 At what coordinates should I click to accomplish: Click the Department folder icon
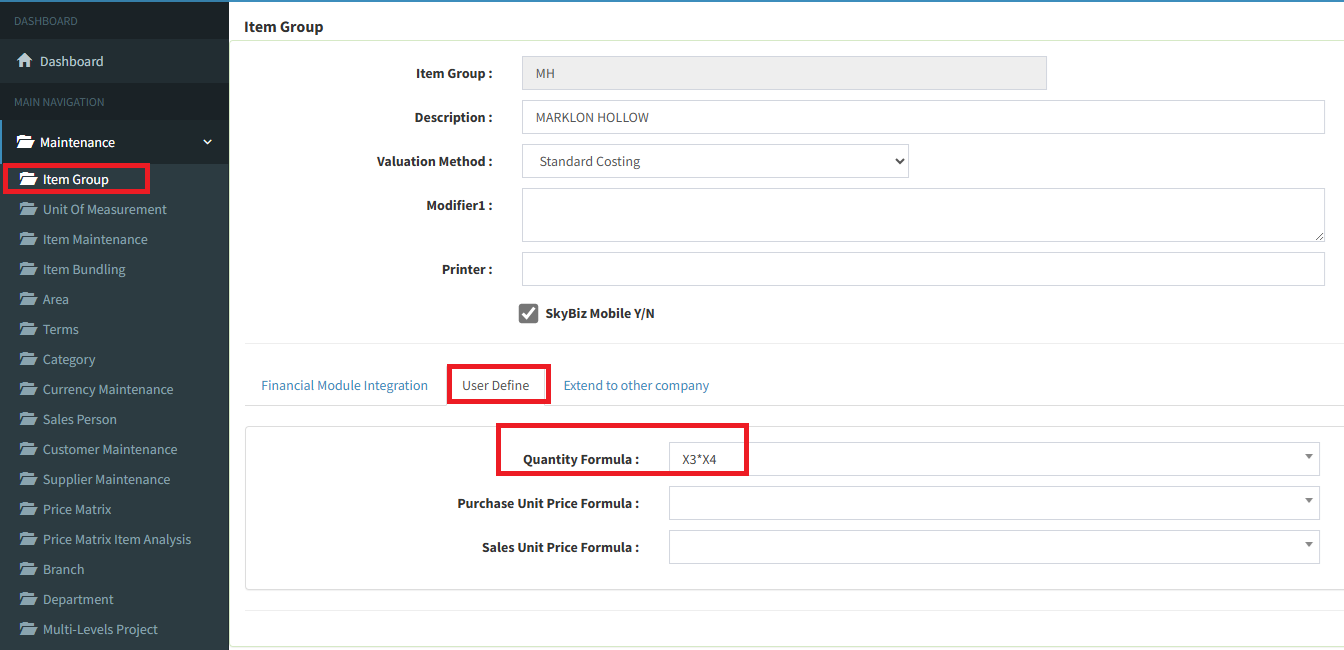(x=28, y=599)
